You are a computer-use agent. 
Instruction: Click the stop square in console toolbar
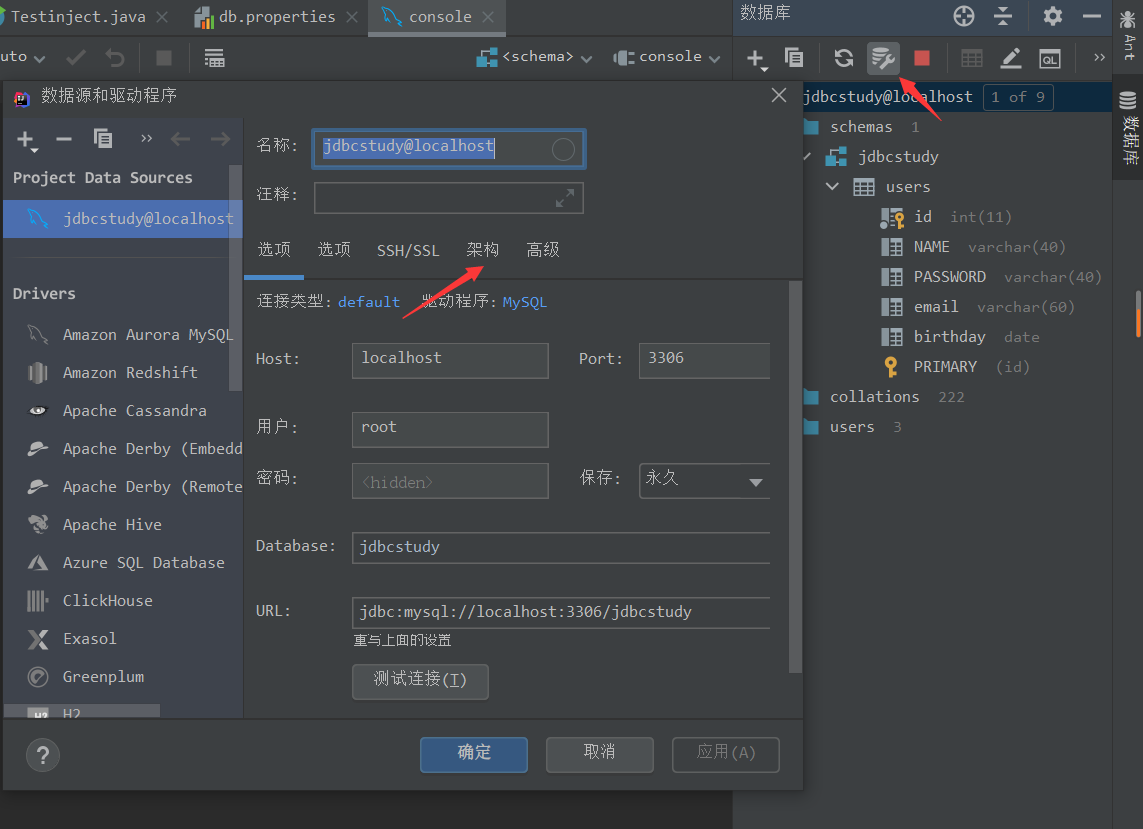coord(164,58)
